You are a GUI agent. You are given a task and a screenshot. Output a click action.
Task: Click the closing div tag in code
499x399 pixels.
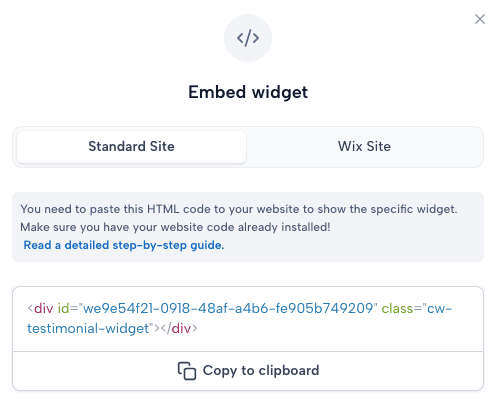coord(179,329)
